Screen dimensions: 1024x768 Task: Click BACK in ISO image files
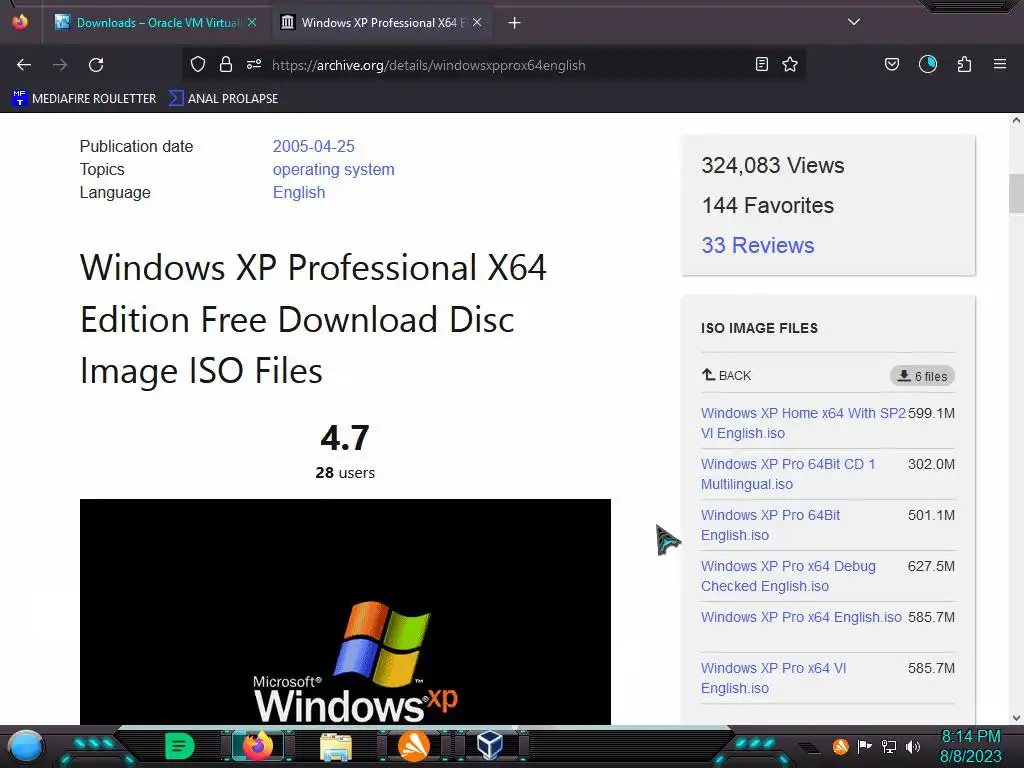pyautogui.click(x=726, y=376)
